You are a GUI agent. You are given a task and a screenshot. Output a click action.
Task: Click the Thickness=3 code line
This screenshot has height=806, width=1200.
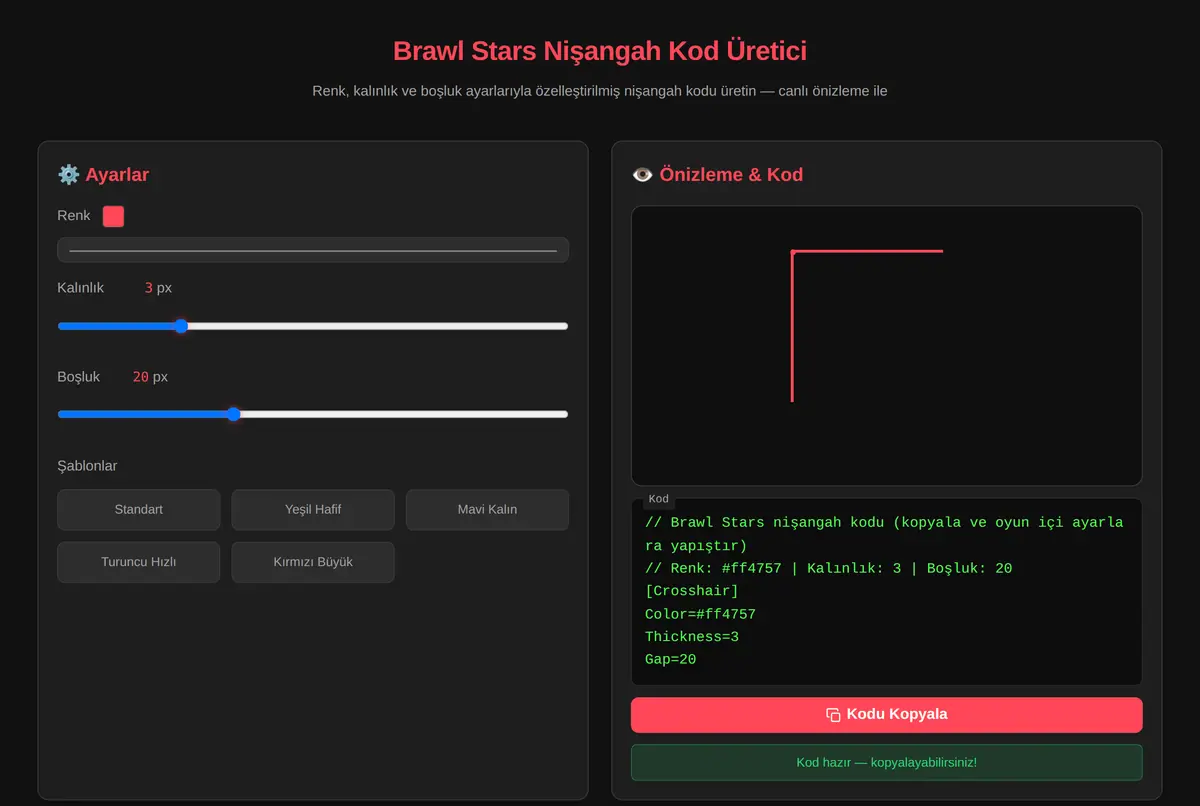[x=692, y=637]
